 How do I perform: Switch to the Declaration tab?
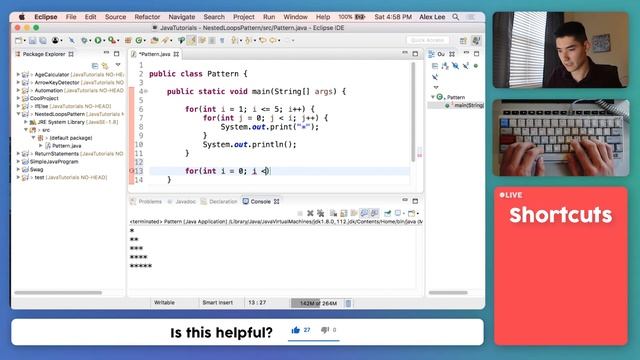[219, 202]
